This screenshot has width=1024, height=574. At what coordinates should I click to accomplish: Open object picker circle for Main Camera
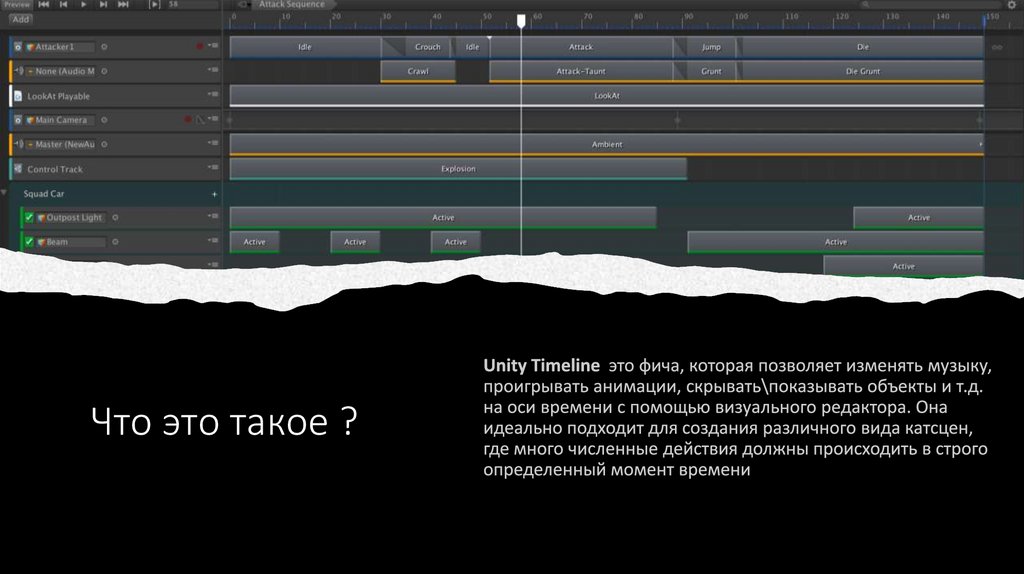[104, 120]
